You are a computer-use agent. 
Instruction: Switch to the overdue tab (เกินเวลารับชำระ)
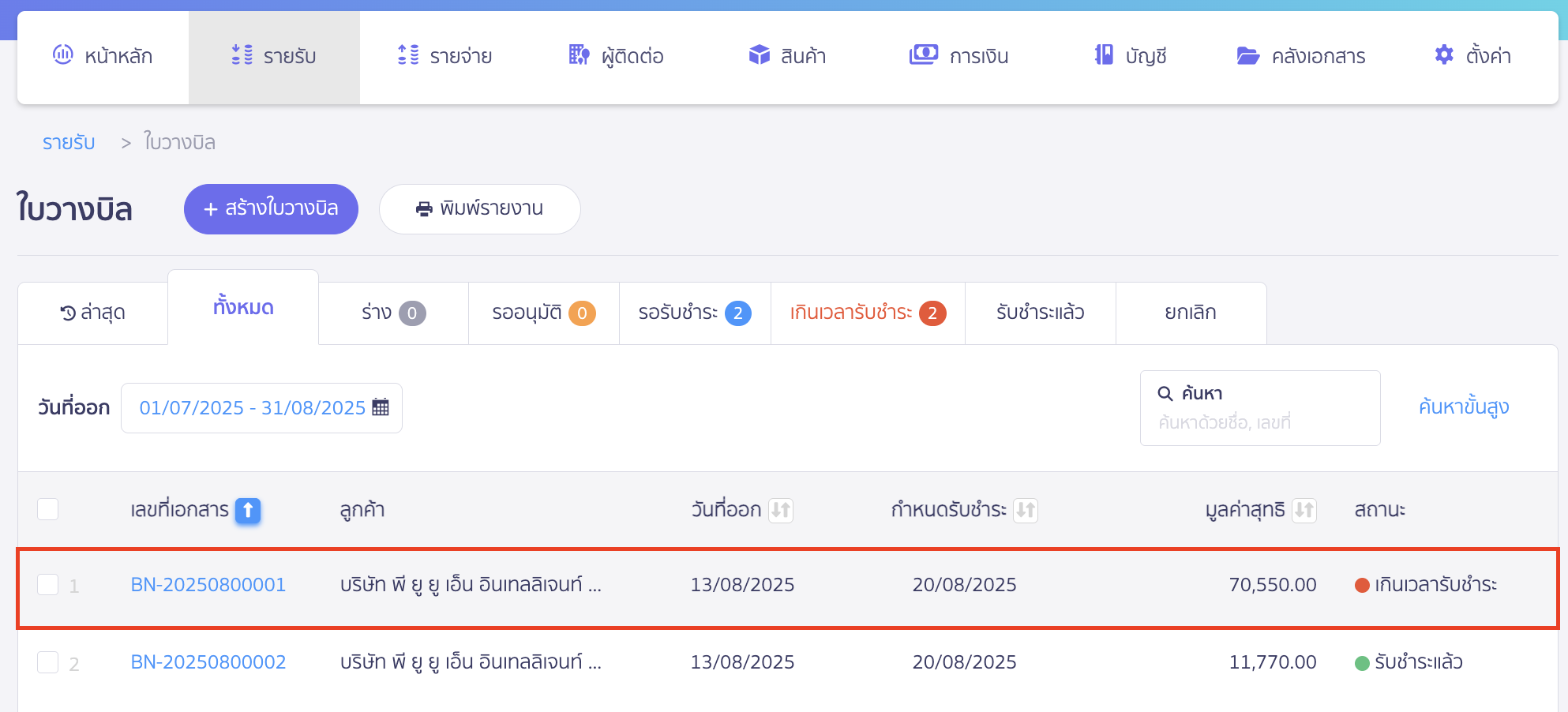[x=867, y=313]
